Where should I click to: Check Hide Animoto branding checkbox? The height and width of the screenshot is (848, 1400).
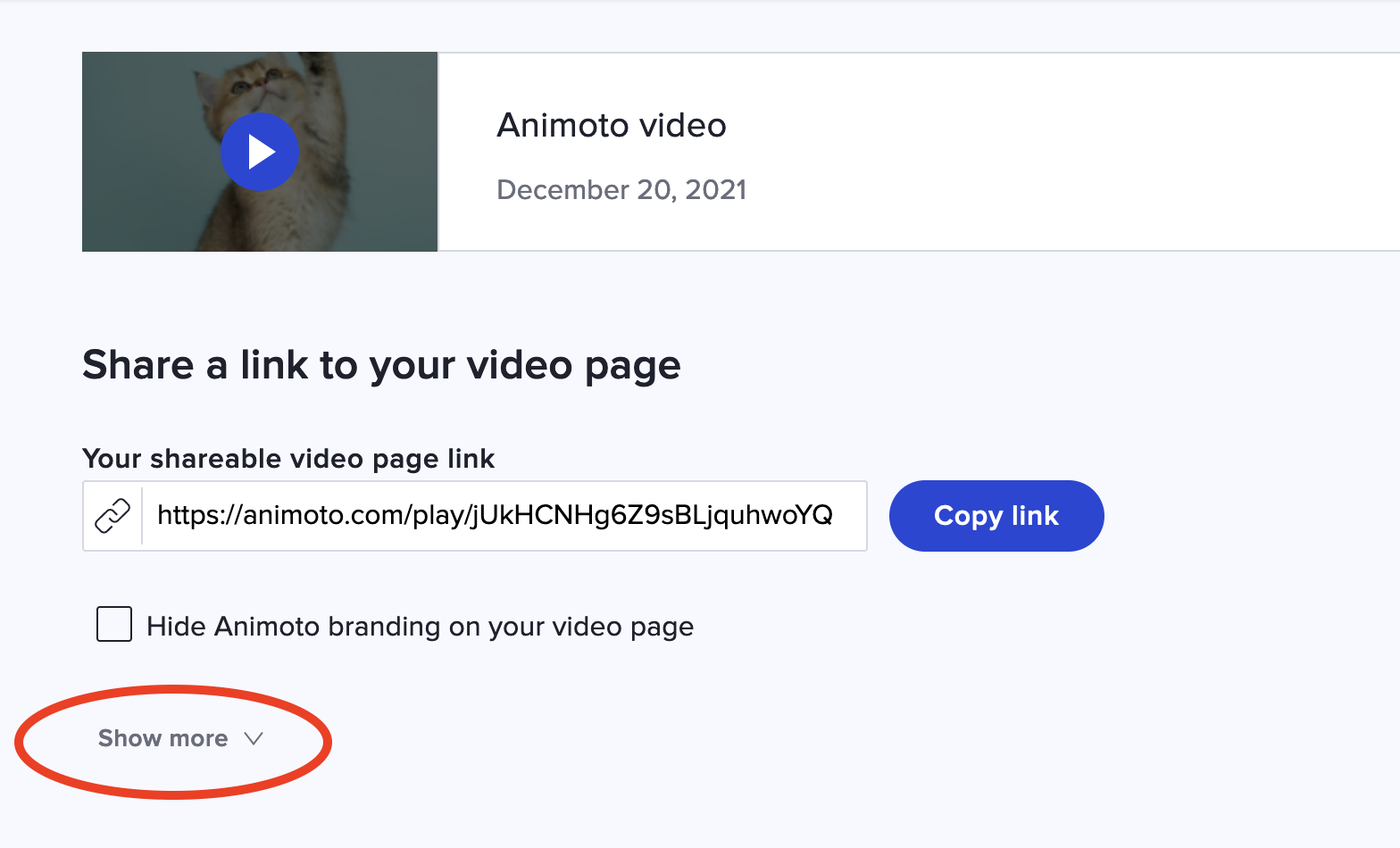pyautogui.click(x=114, y=625)
